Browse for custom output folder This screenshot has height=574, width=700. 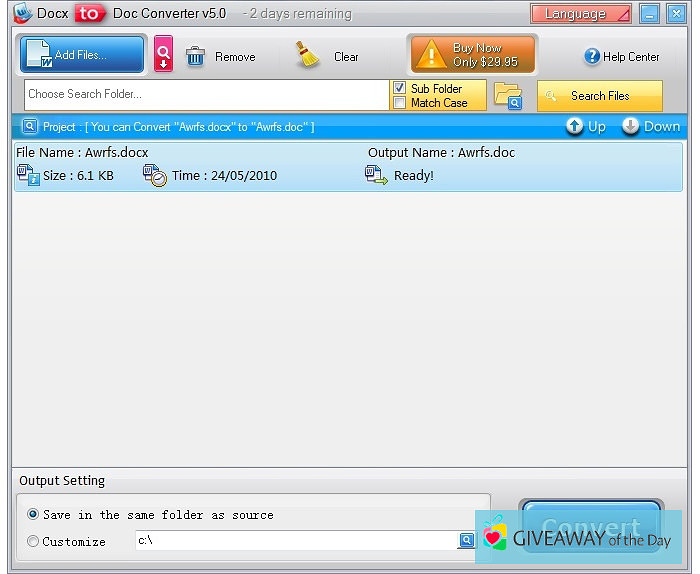coord(466,541)
